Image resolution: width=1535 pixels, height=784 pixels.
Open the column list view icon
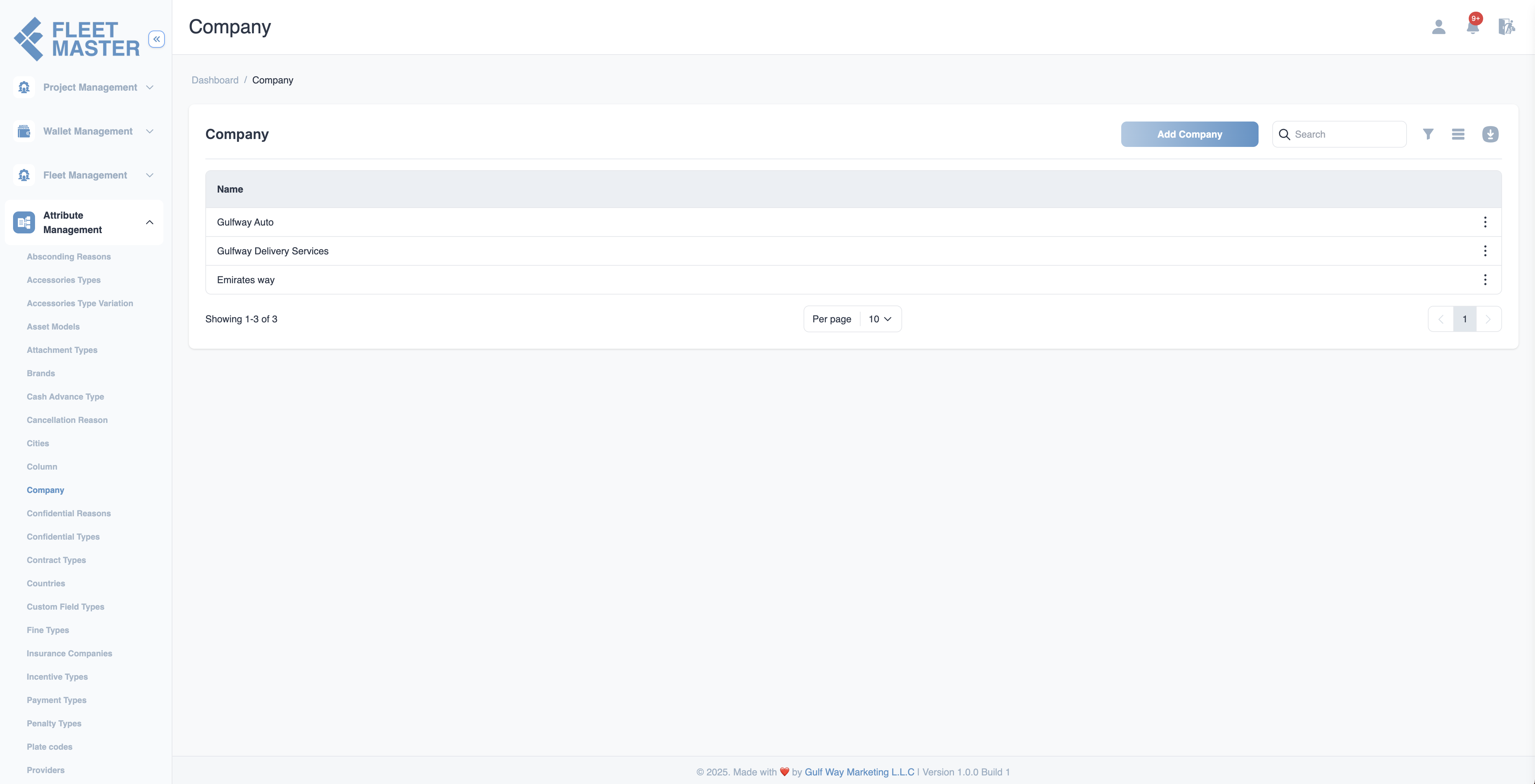pyautogui.click(x=1458, y=134)
